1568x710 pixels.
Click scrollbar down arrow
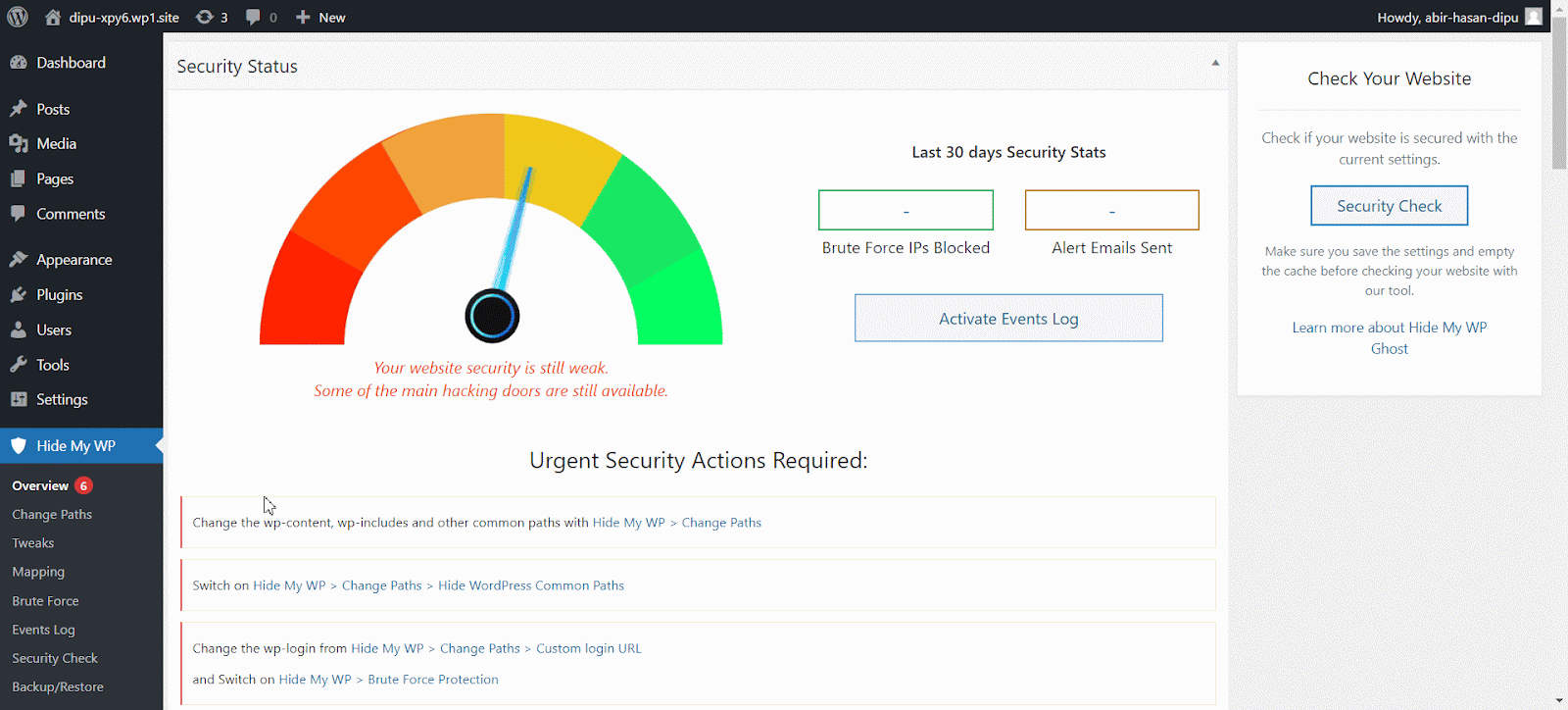(1559, 701)
